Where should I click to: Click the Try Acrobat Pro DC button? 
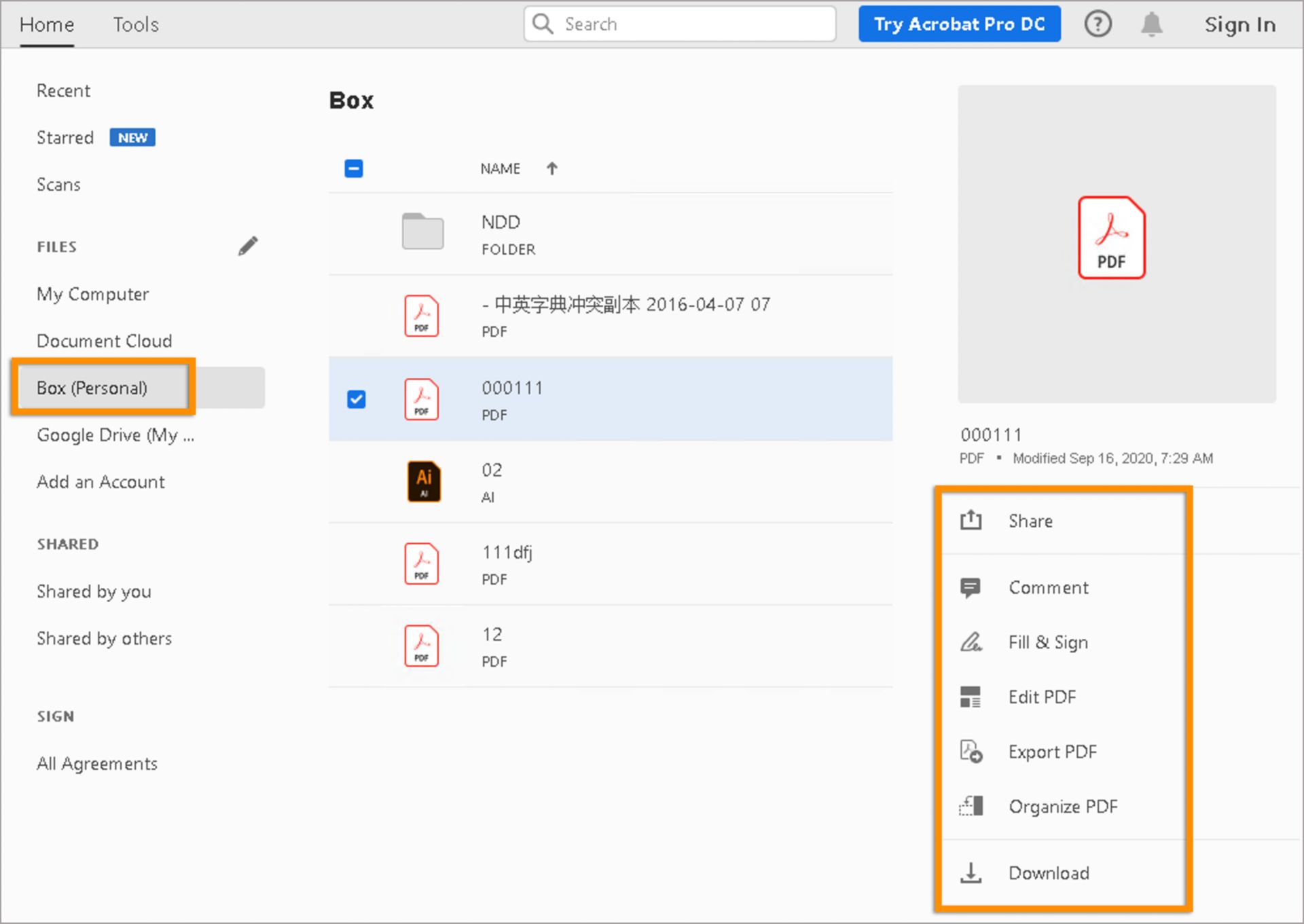pyautogui.click(x=959, y=24)
